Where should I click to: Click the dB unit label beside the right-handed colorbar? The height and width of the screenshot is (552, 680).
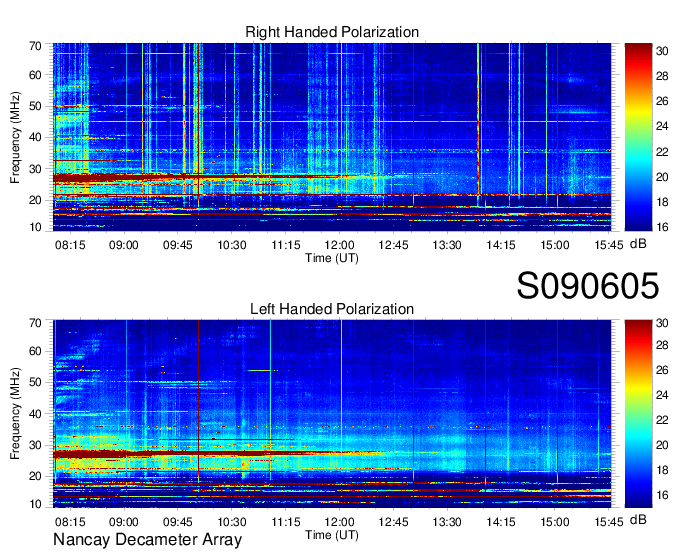pos(638,244)
